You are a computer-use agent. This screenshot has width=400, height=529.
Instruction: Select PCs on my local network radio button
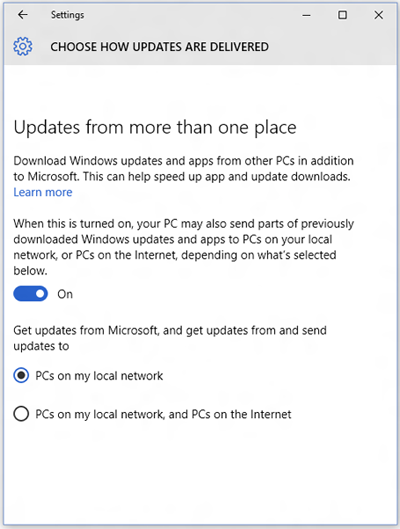point(21,375)
